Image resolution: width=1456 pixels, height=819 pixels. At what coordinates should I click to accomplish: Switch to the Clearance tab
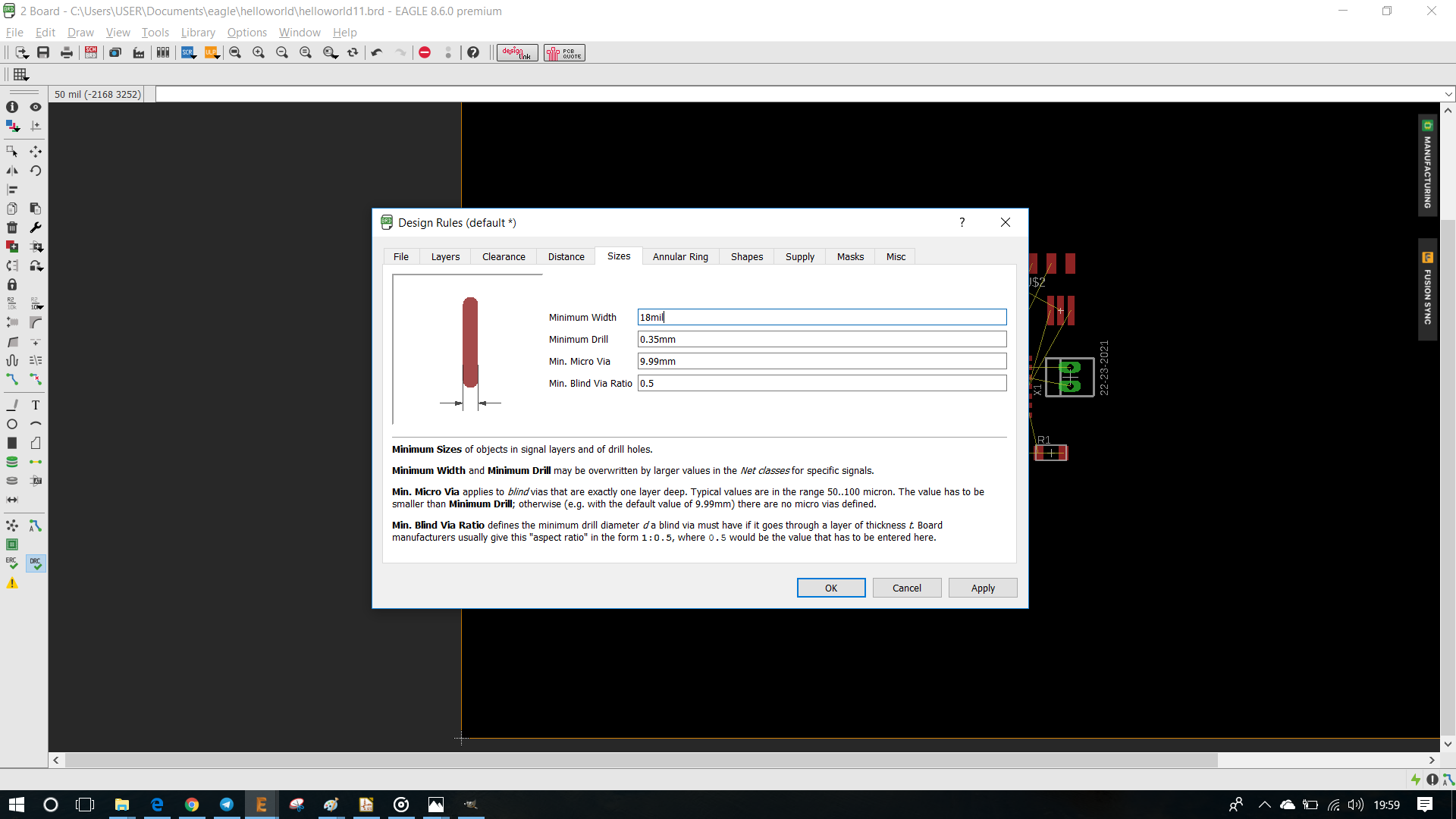pyautogui.click(x=504, y=256)
